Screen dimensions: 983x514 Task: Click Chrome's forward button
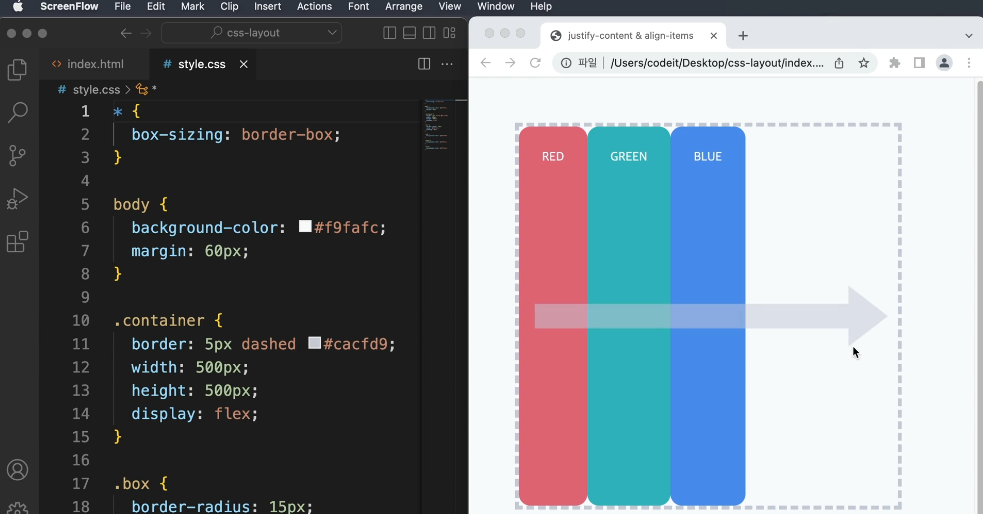click(x=510, y=63)
